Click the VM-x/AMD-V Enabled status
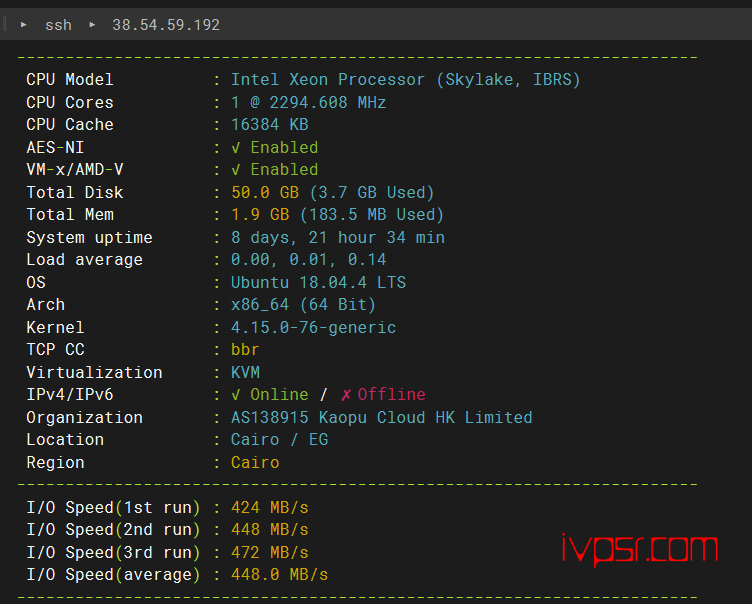 coord(275,170)
